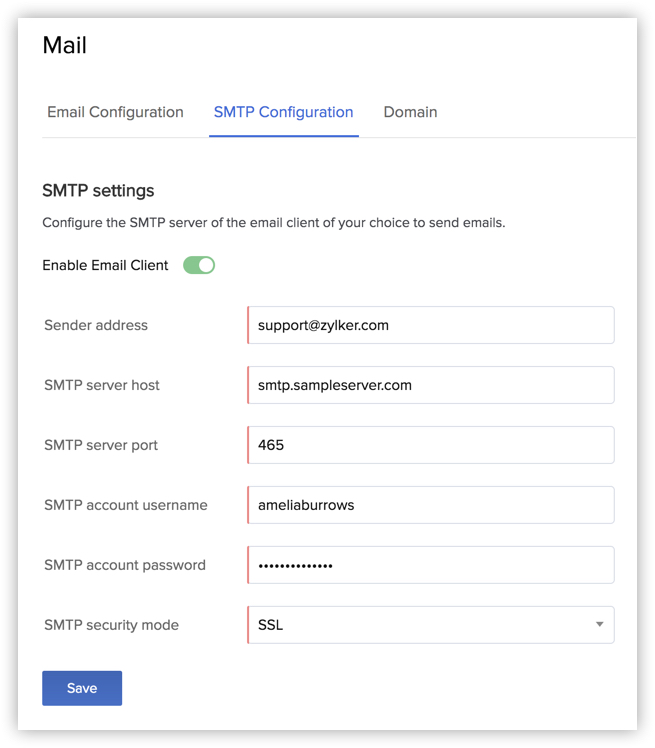Click the Sender address input field

(x=431, y=325)
